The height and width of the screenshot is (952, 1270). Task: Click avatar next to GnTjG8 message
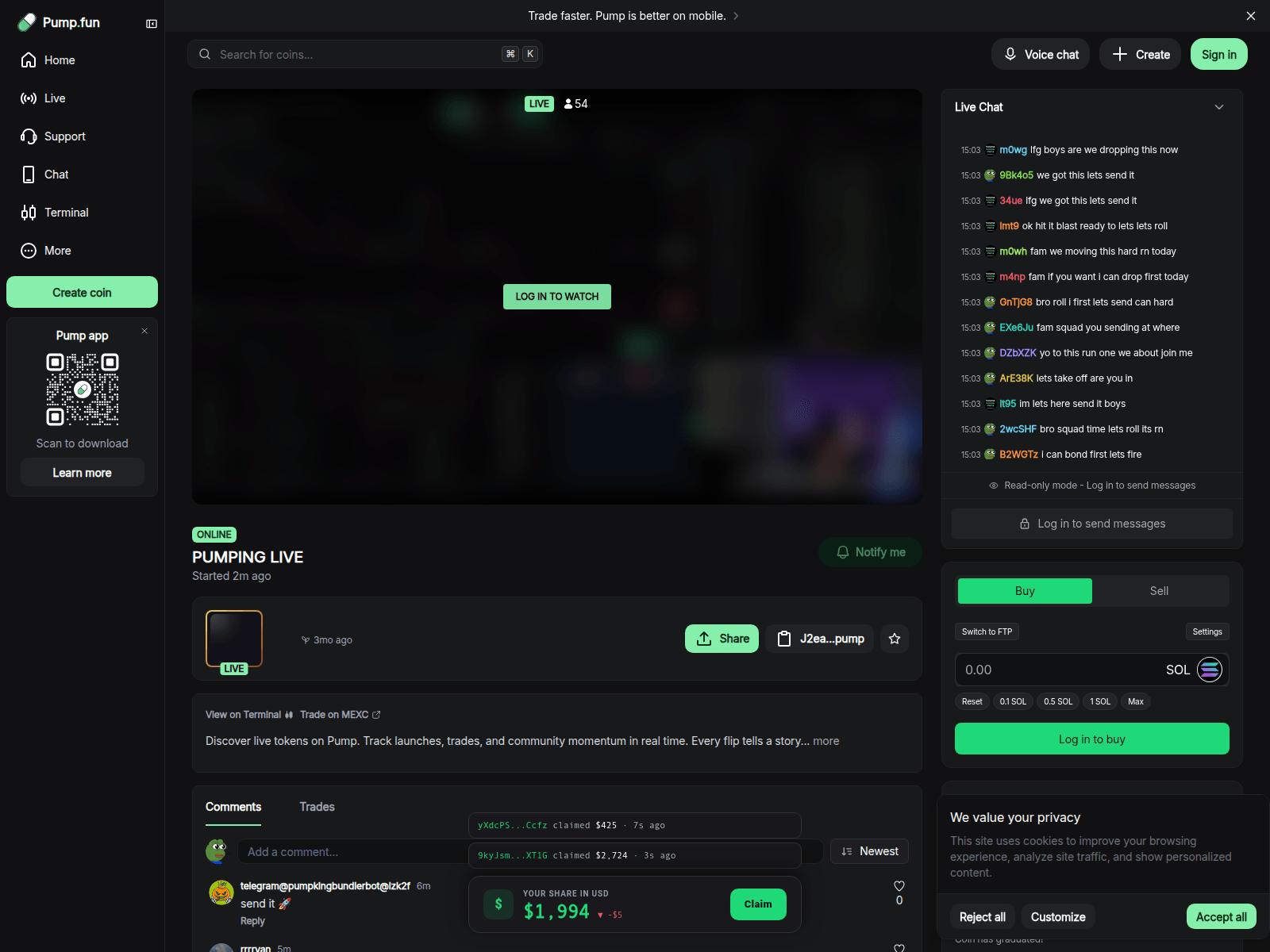tap(990, 302)
